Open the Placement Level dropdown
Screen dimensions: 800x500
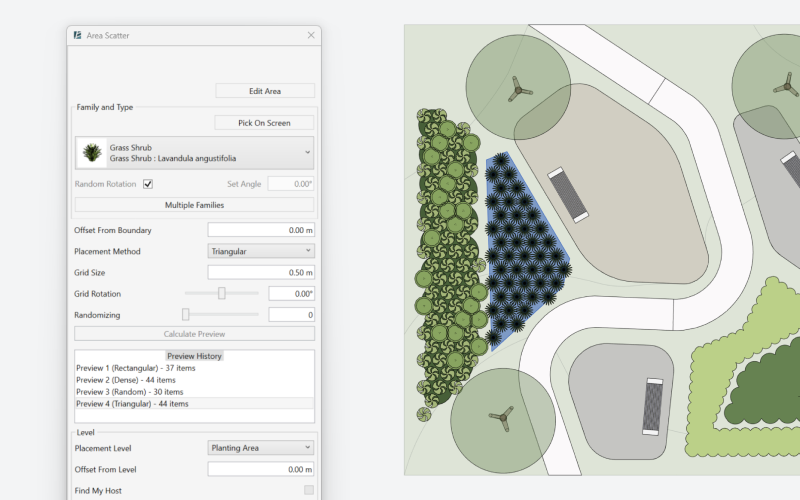click(x=261, y=448)
